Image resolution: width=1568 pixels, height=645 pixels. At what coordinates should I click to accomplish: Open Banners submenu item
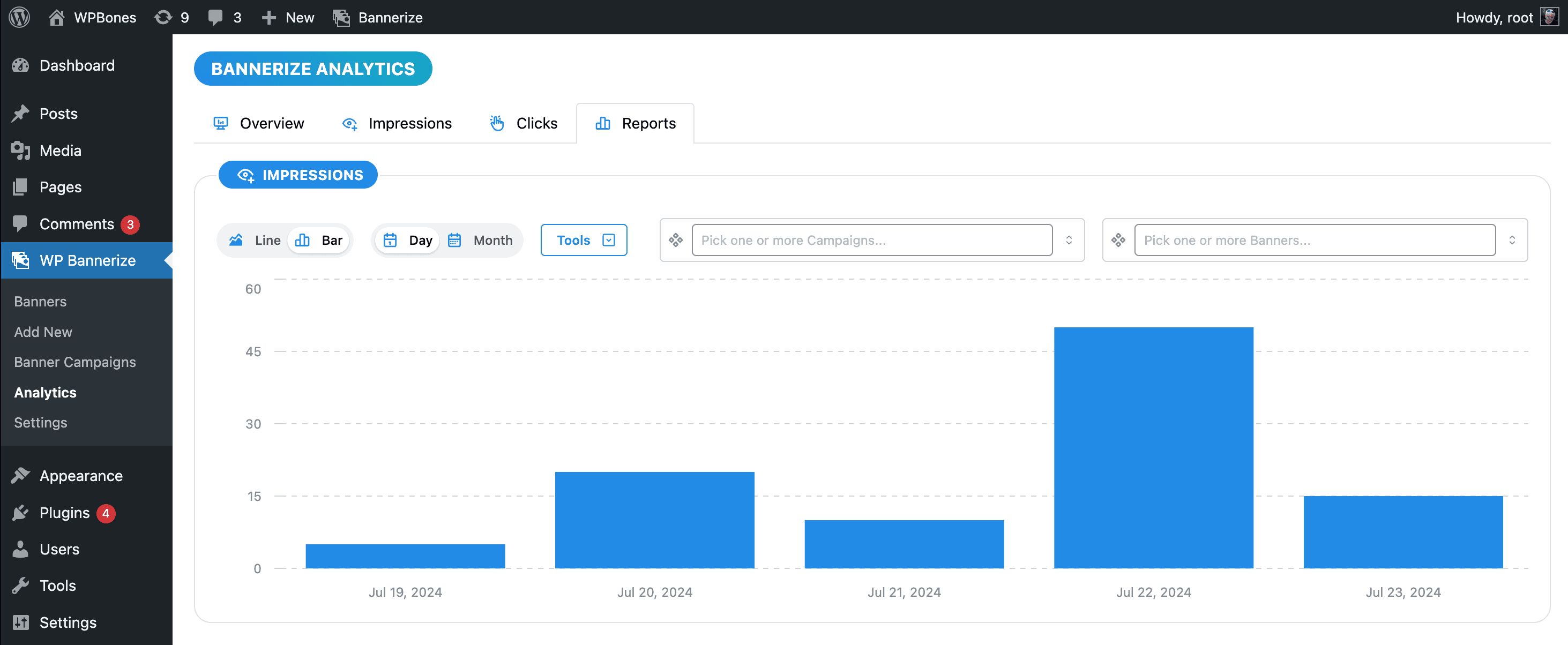[x=40, y=302]
